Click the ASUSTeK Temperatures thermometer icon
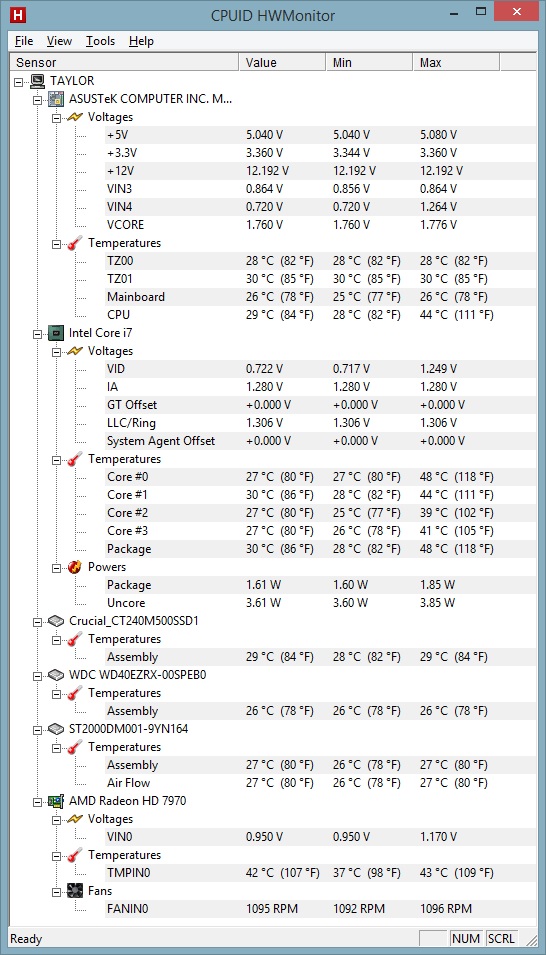Image resolution: width=546 pixels, height=955 pixels. 75,243
